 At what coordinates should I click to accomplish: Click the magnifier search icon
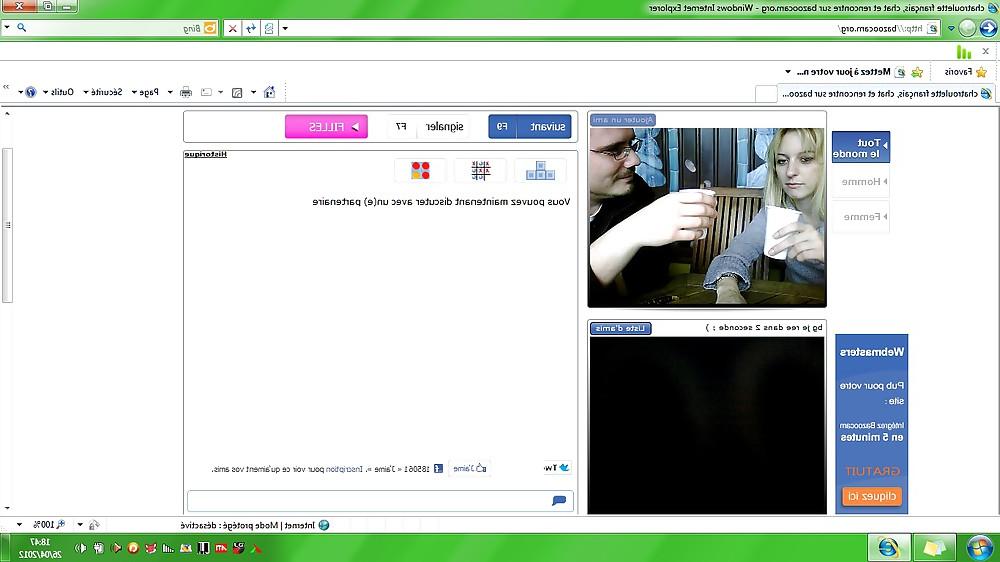point(22,27)
